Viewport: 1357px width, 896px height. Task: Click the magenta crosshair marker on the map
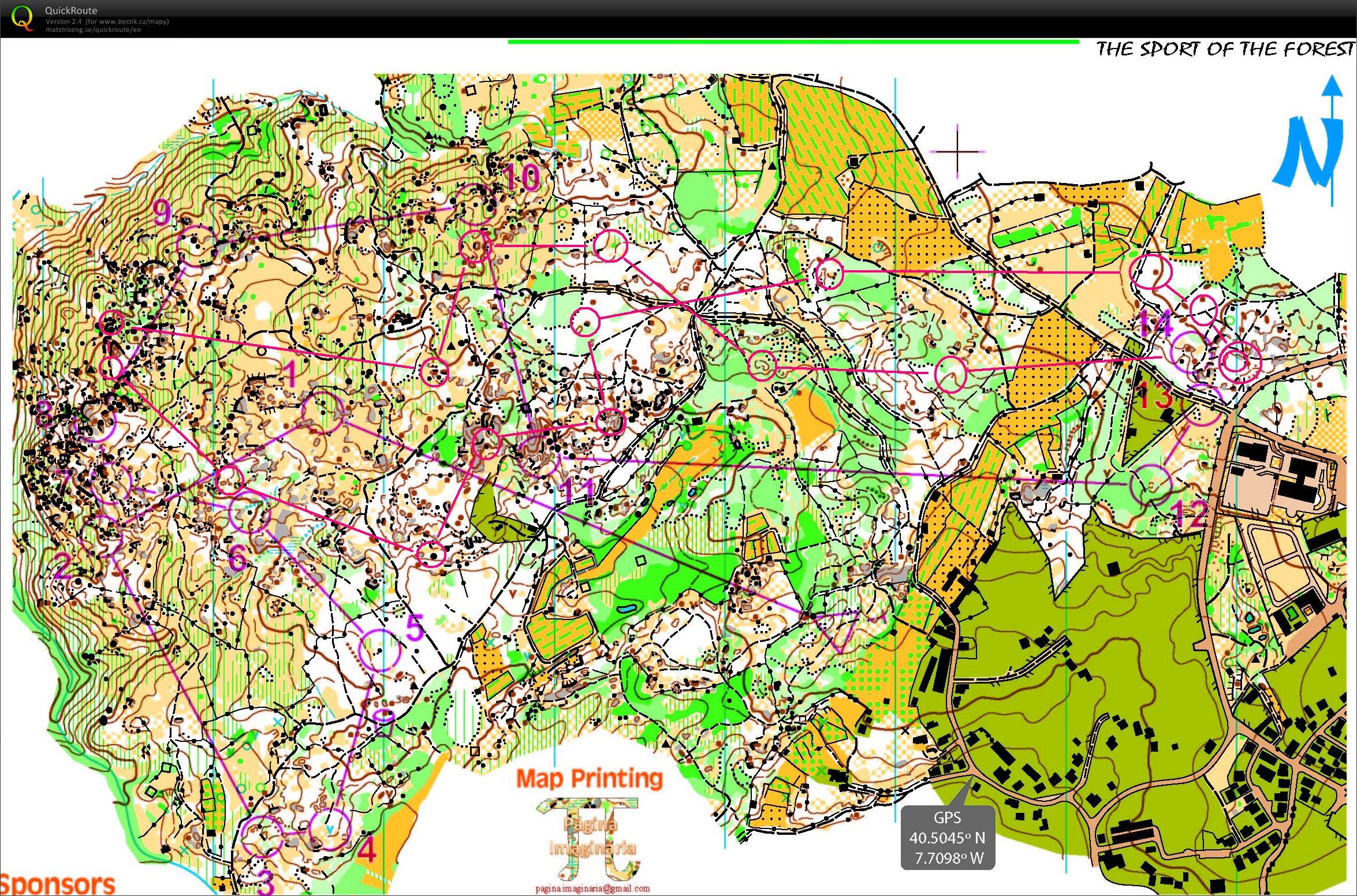click(957, 152)
